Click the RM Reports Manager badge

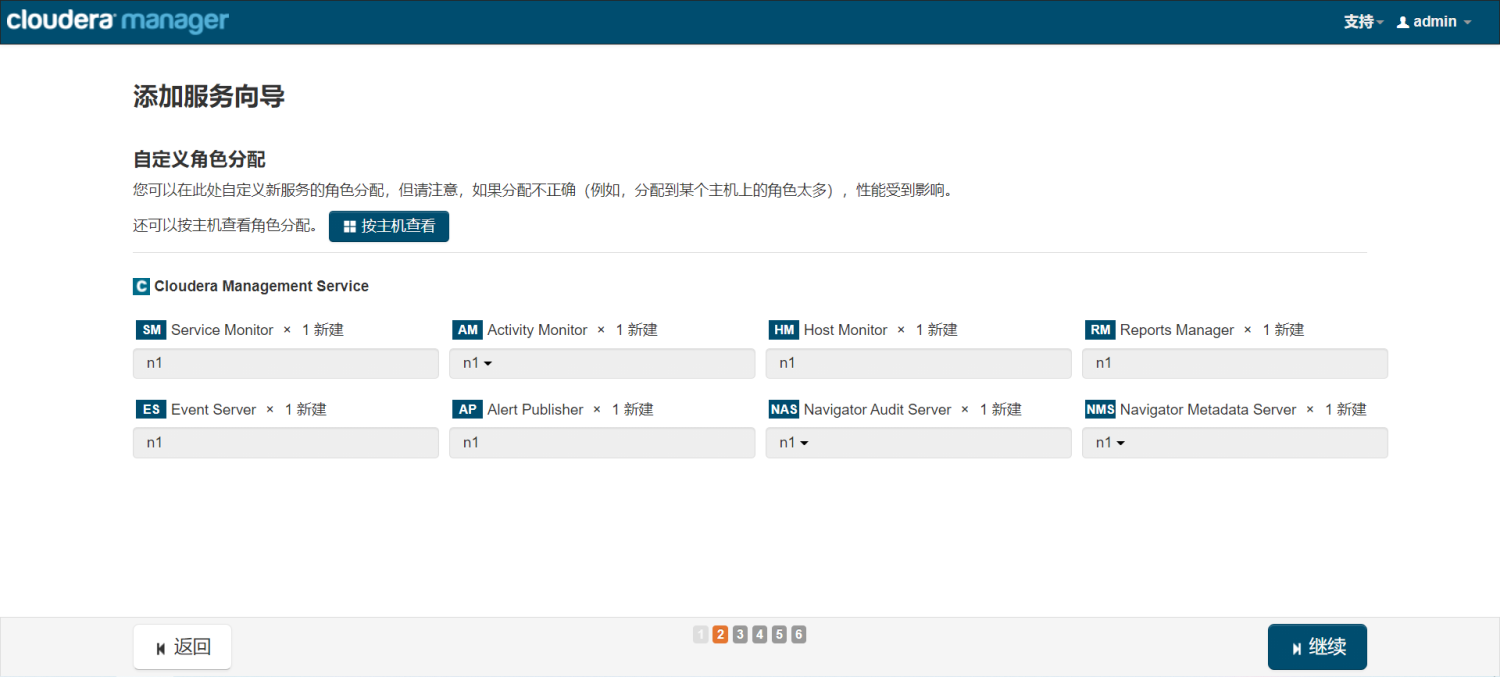pos(1100,330)
